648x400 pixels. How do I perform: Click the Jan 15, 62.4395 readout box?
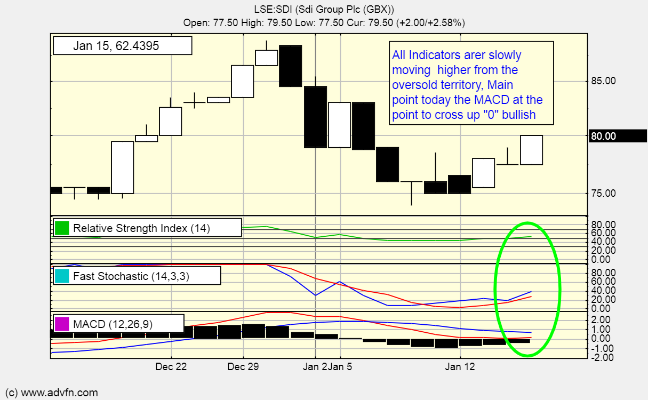tap(122, 45)
